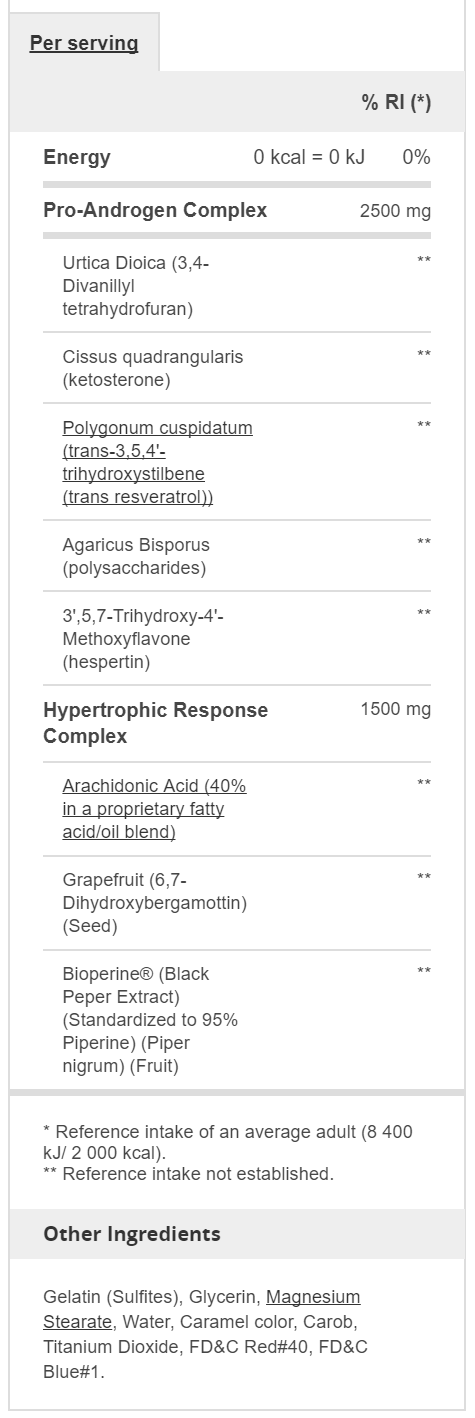
Task: Click the 0 kcal = 0 kJ value
Action: (310, 157)
